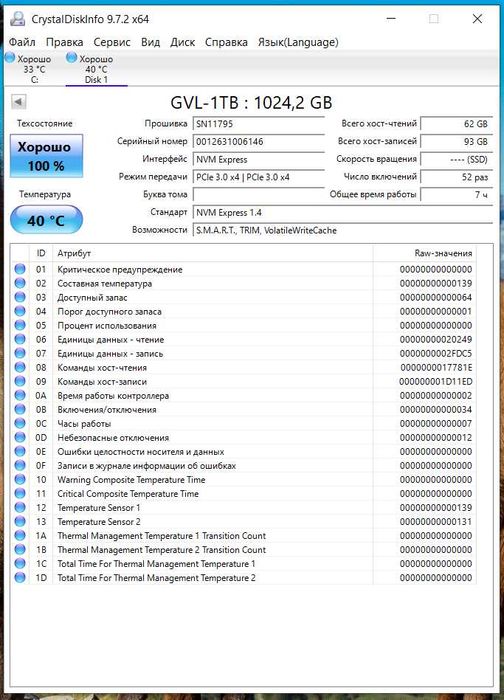
Task: Click status icon for Total Time Thermal Management Temperature 1
Action: (x=20, y=563)
